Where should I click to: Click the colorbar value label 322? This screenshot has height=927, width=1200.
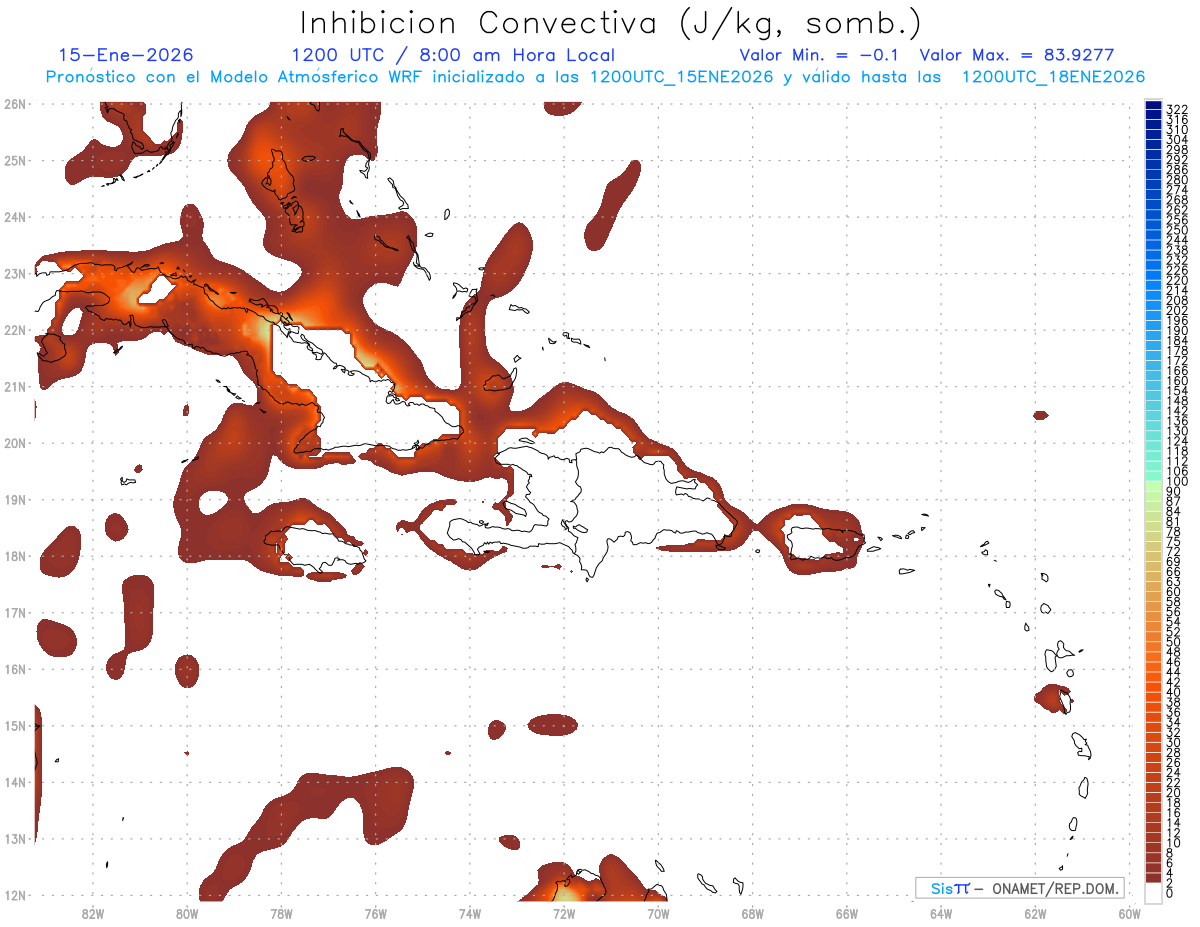coord(1177,108)
